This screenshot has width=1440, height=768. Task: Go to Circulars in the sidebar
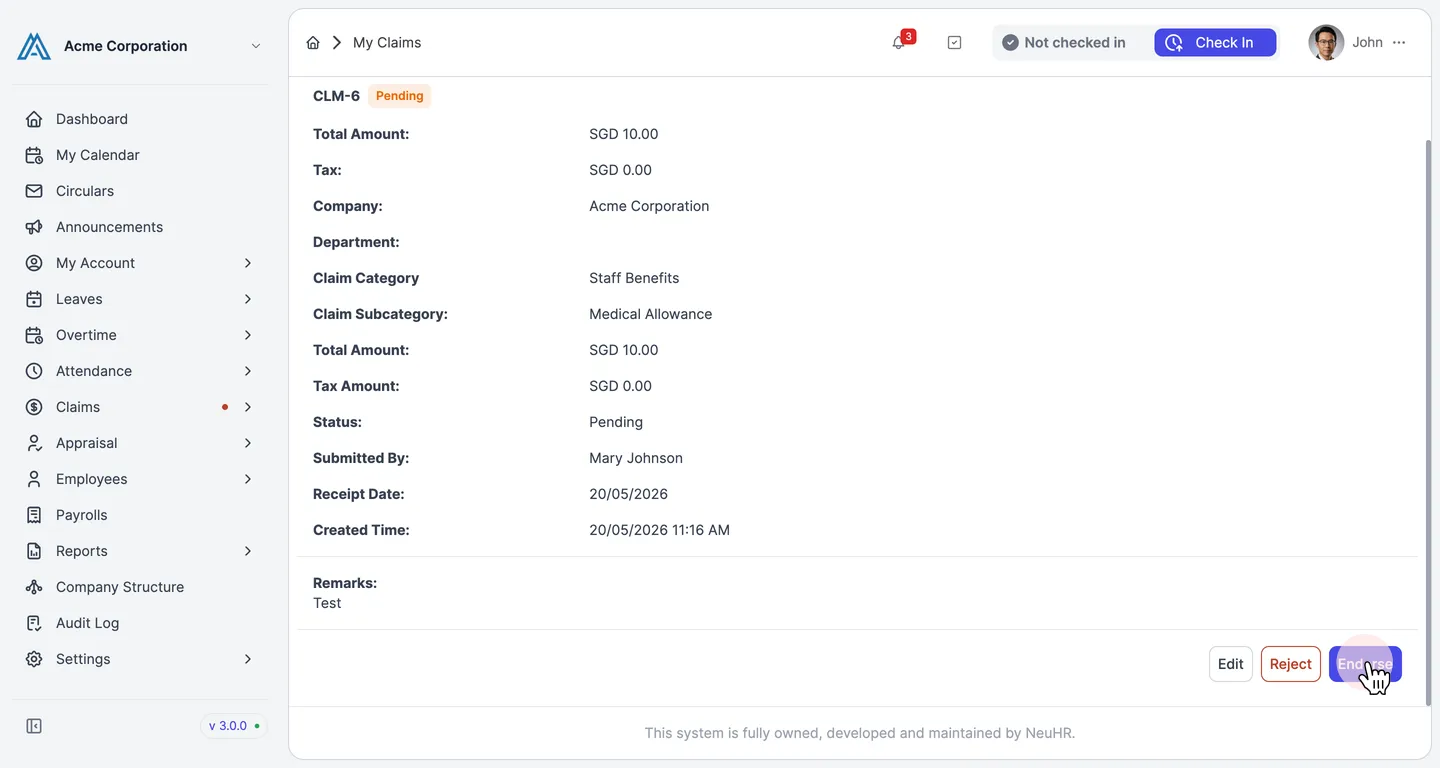(140, 191)
